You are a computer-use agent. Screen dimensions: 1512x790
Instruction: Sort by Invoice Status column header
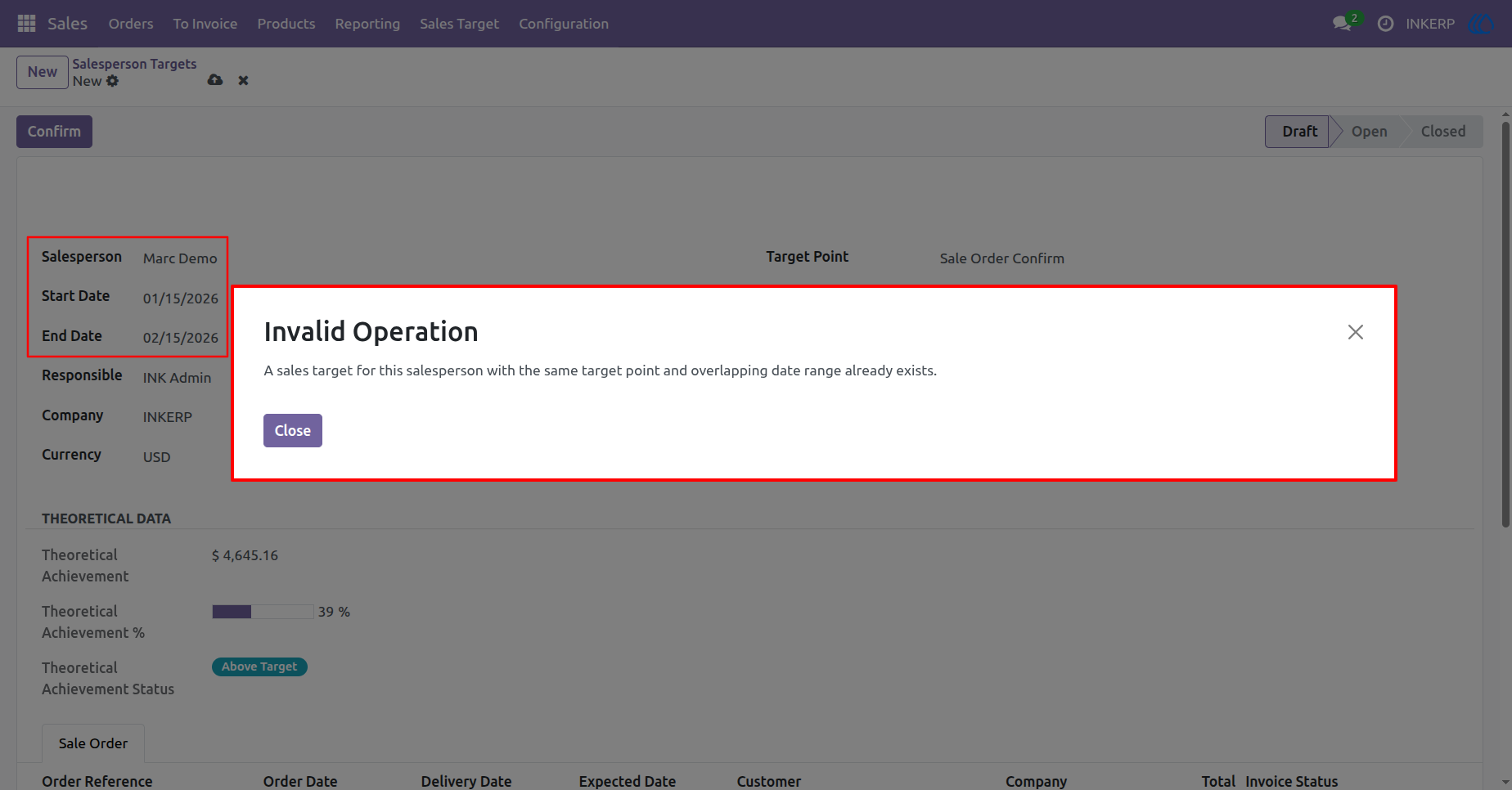[x=1292, y=782]
